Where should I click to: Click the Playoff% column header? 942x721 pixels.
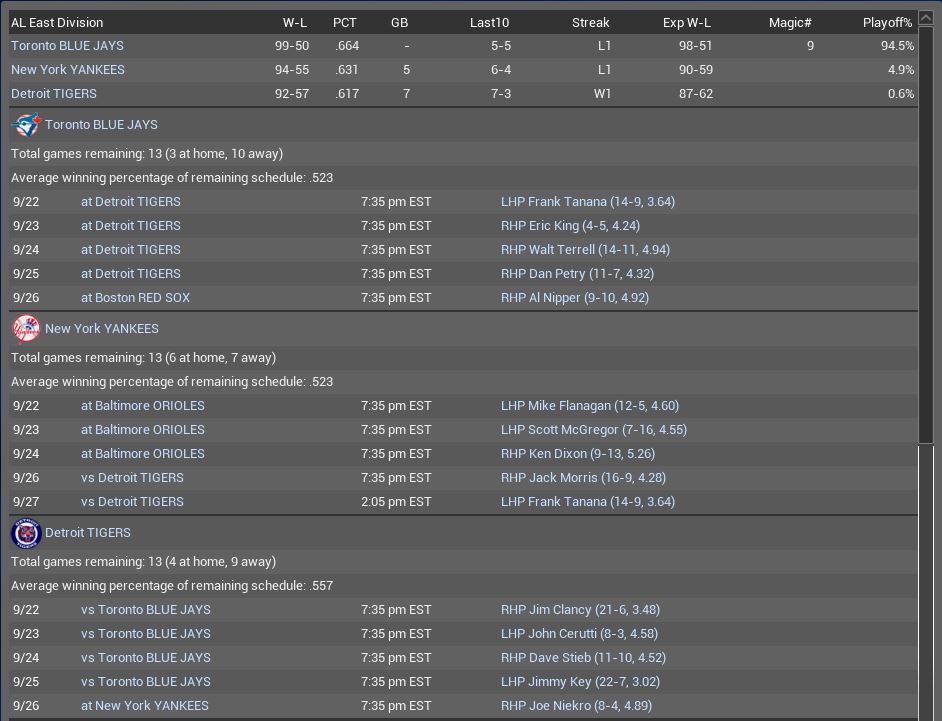tap(887, 22)
